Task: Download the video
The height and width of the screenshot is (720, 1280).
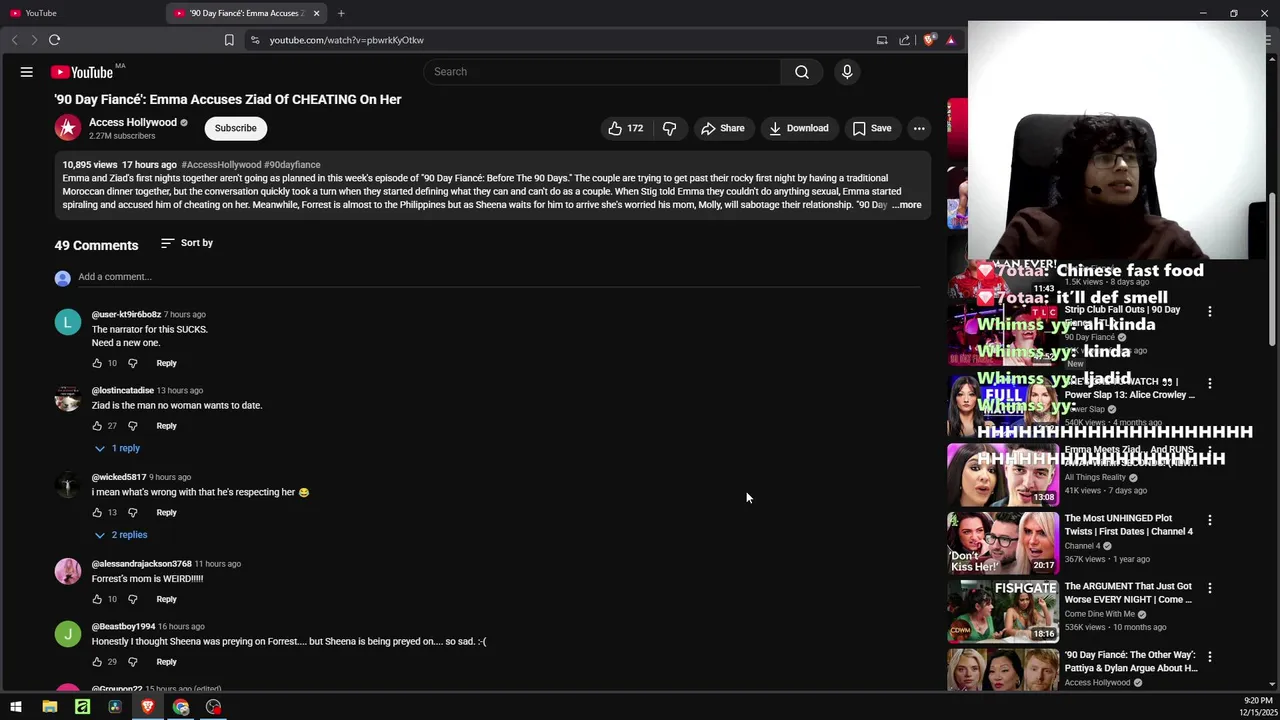Action: pyautogui.click(x=798, y=128)
